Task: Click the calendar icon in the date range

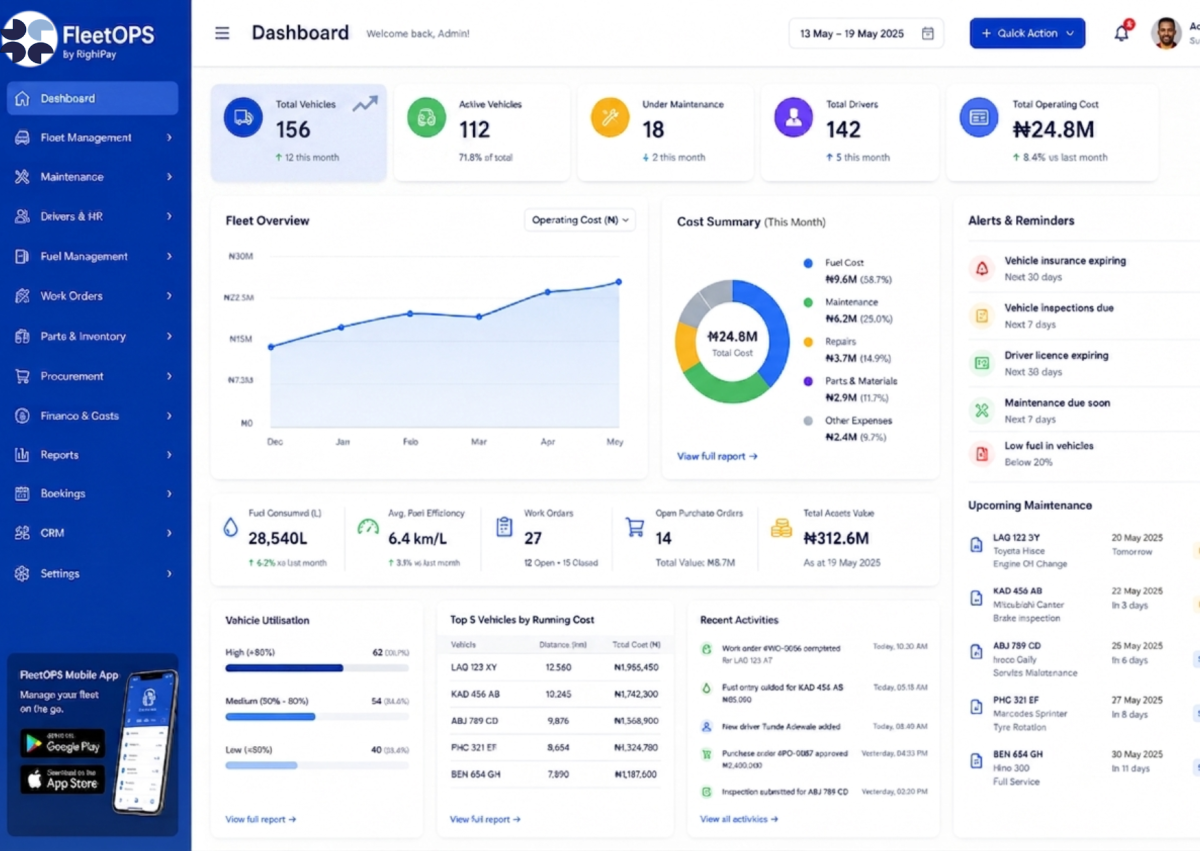Action: [928, 33]
